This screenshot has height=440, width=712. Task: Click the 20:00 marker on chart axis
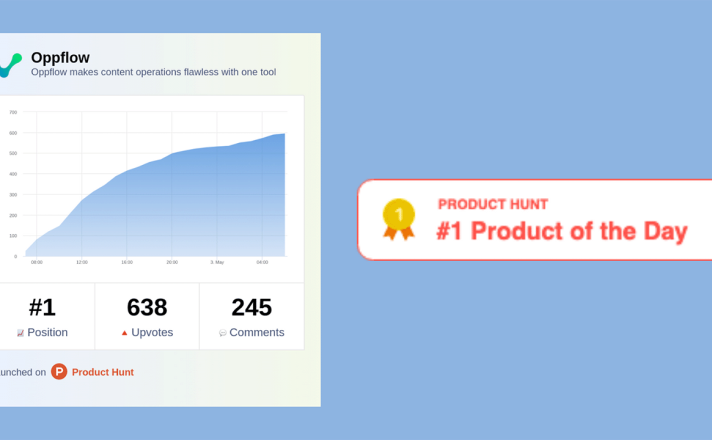coord(172,262)
